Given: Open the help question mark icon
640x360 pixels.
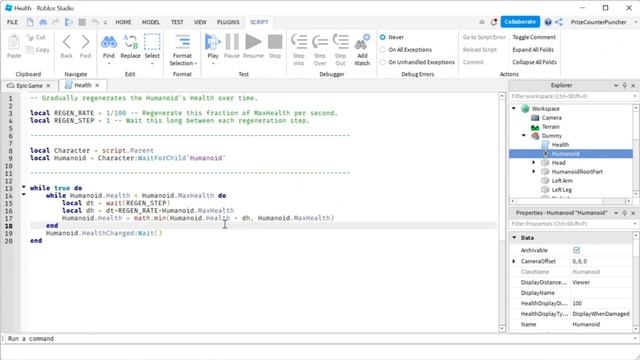Looking at the screenshot, I should pos(548,22).
